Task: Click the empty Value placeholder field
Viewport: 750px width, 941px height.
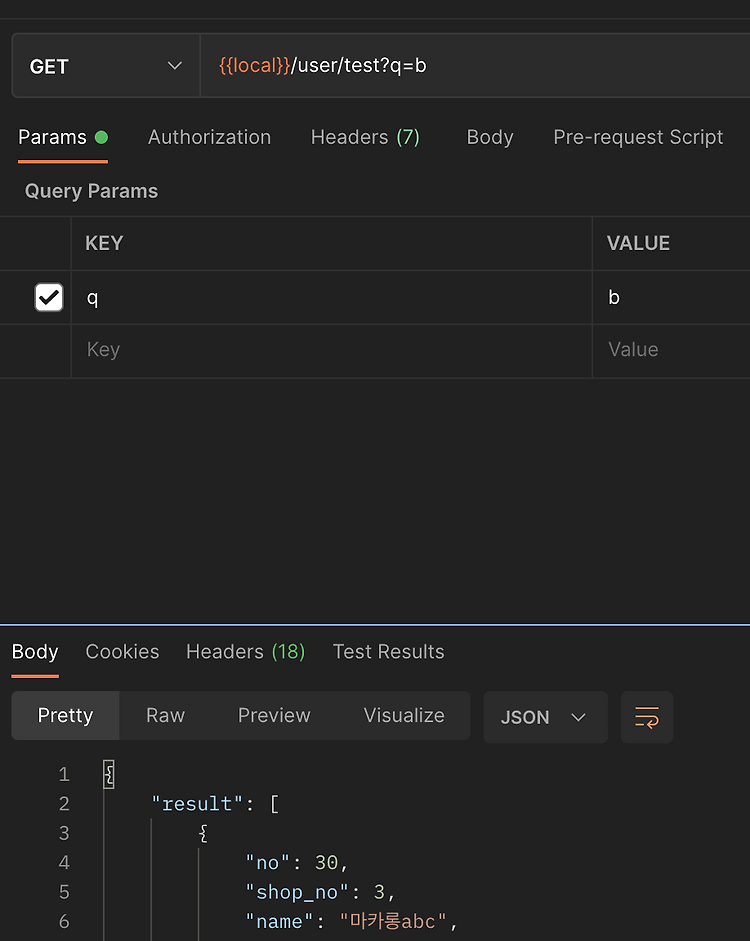Action: [671, 350]
